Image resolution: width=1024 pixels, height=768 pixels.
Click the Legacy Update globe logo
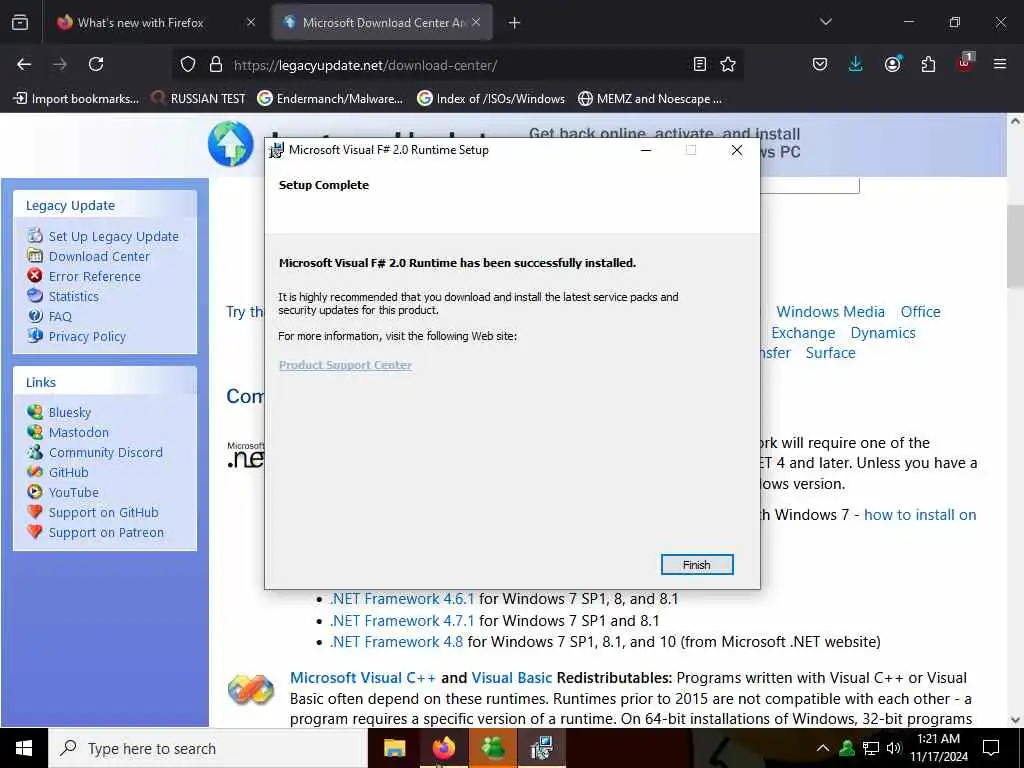(x=231, y=144)
